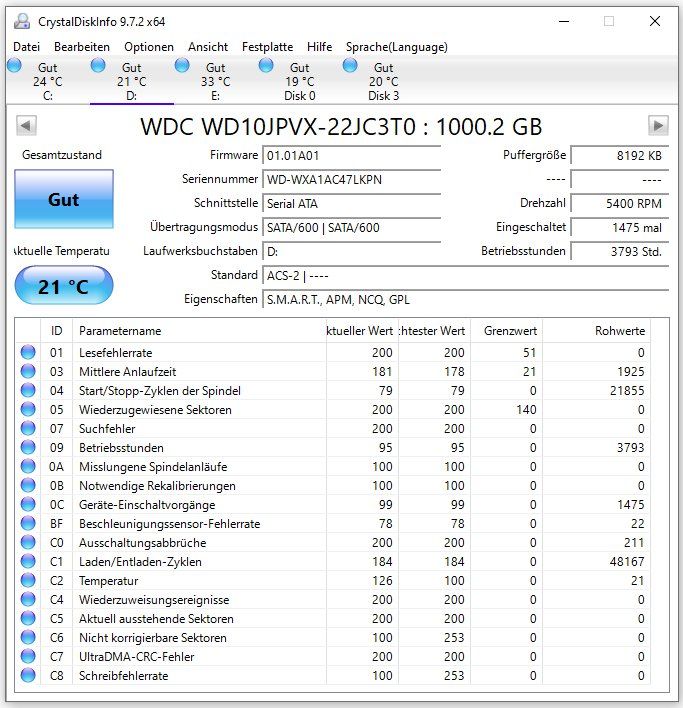Click Grenzwert 140 in Wiederzugewiesene Sektoren row

pos(526,410)
